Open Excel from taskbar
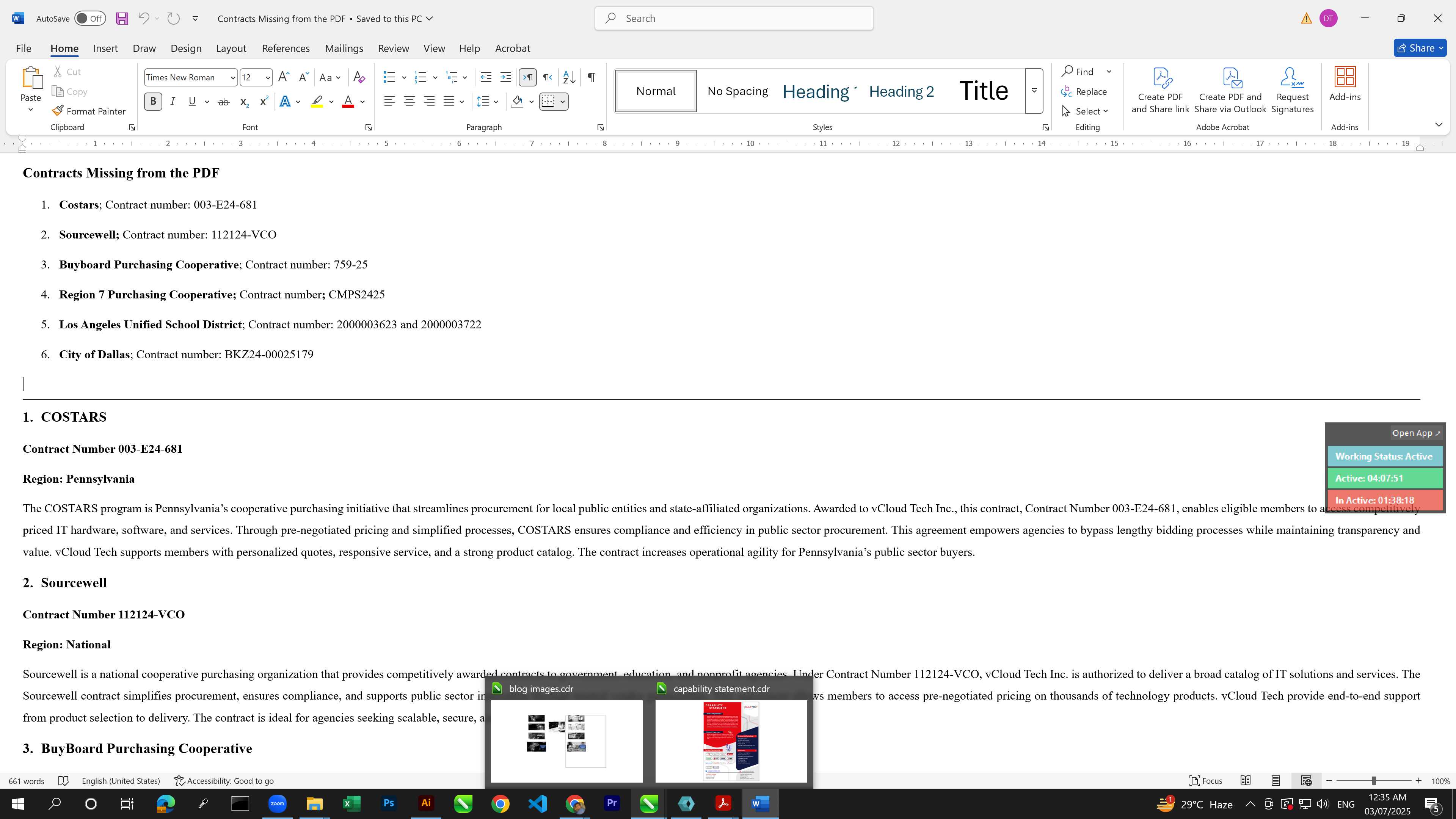The image size is (1456, 819). point(351,803)
